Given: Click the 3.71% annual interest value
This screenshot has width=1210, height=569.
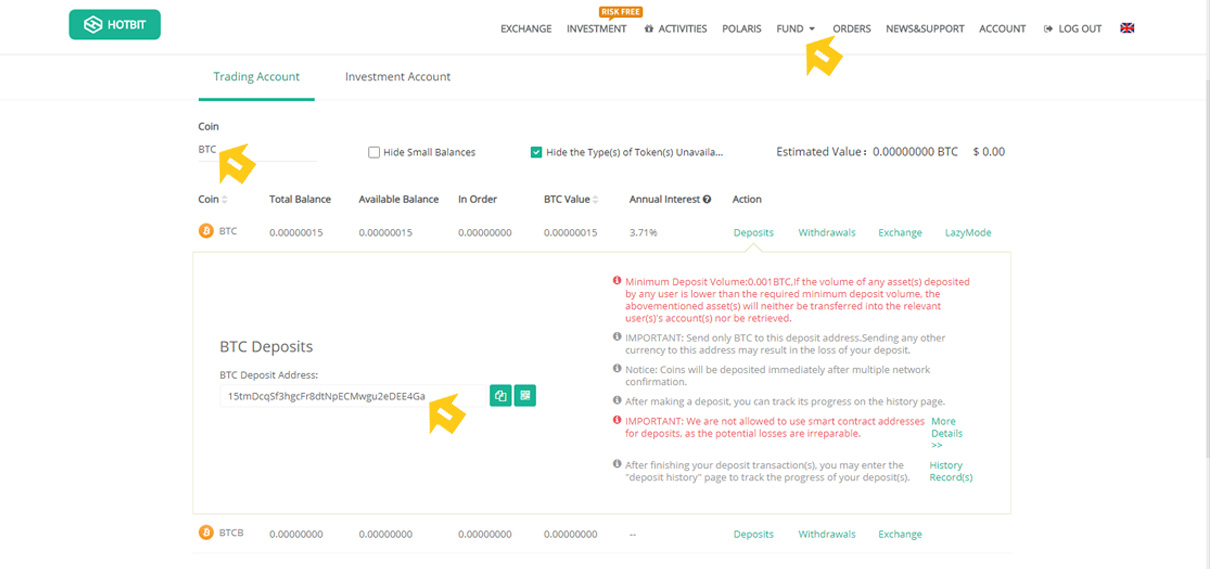Looking at the screenshot, I should (643, 232).
